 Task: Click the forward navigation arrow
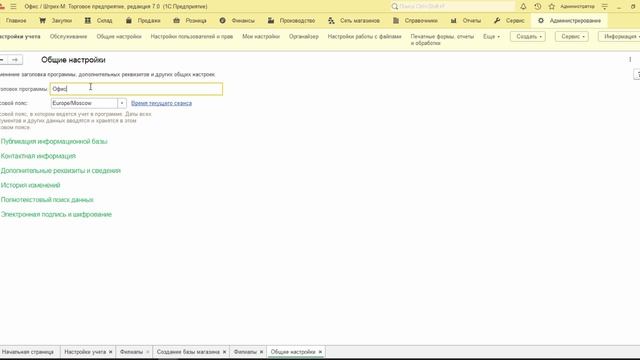click(x=15, y=60)
